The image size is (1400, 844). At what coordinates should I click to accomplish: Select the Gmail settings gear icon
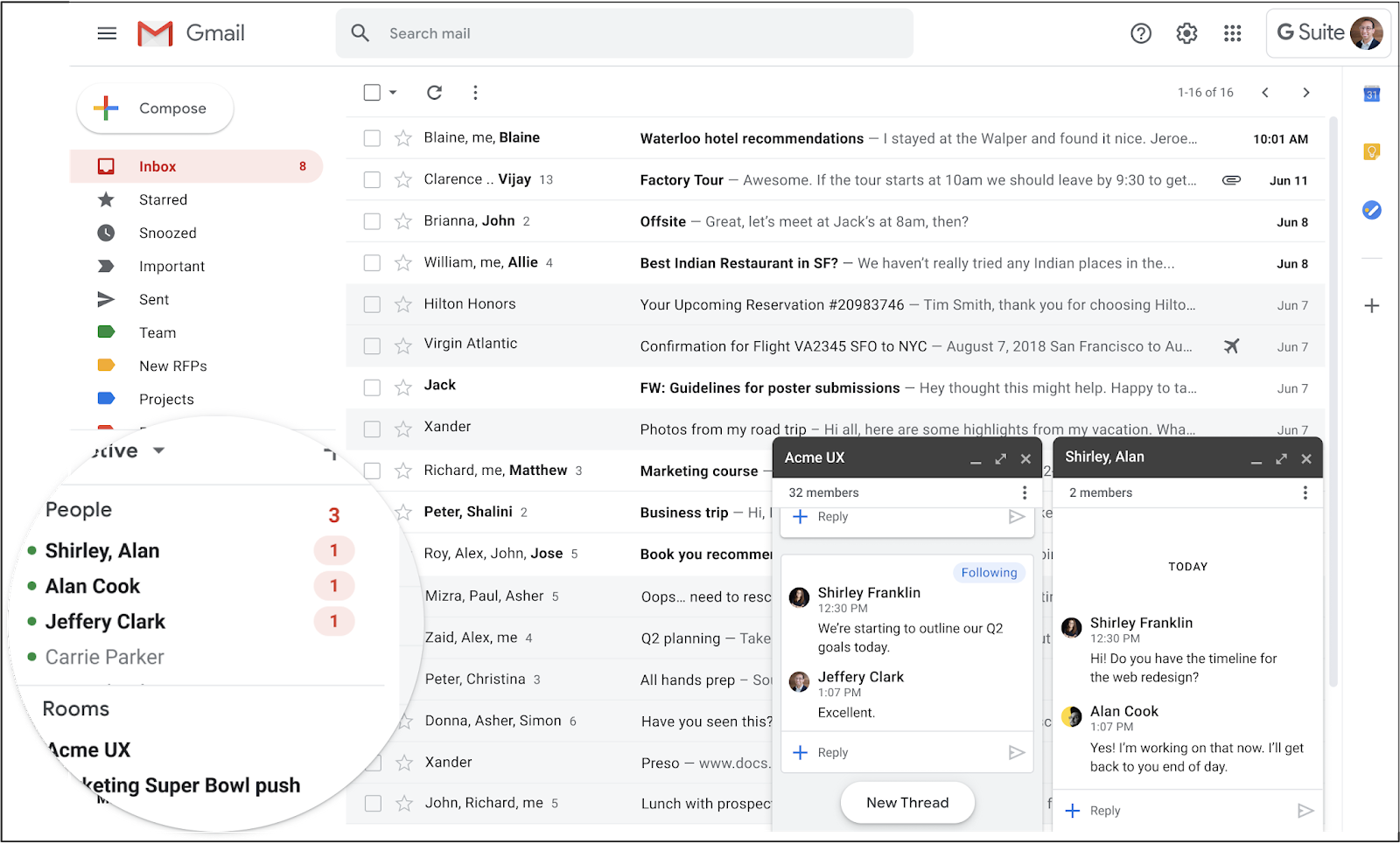(1186, 33)
